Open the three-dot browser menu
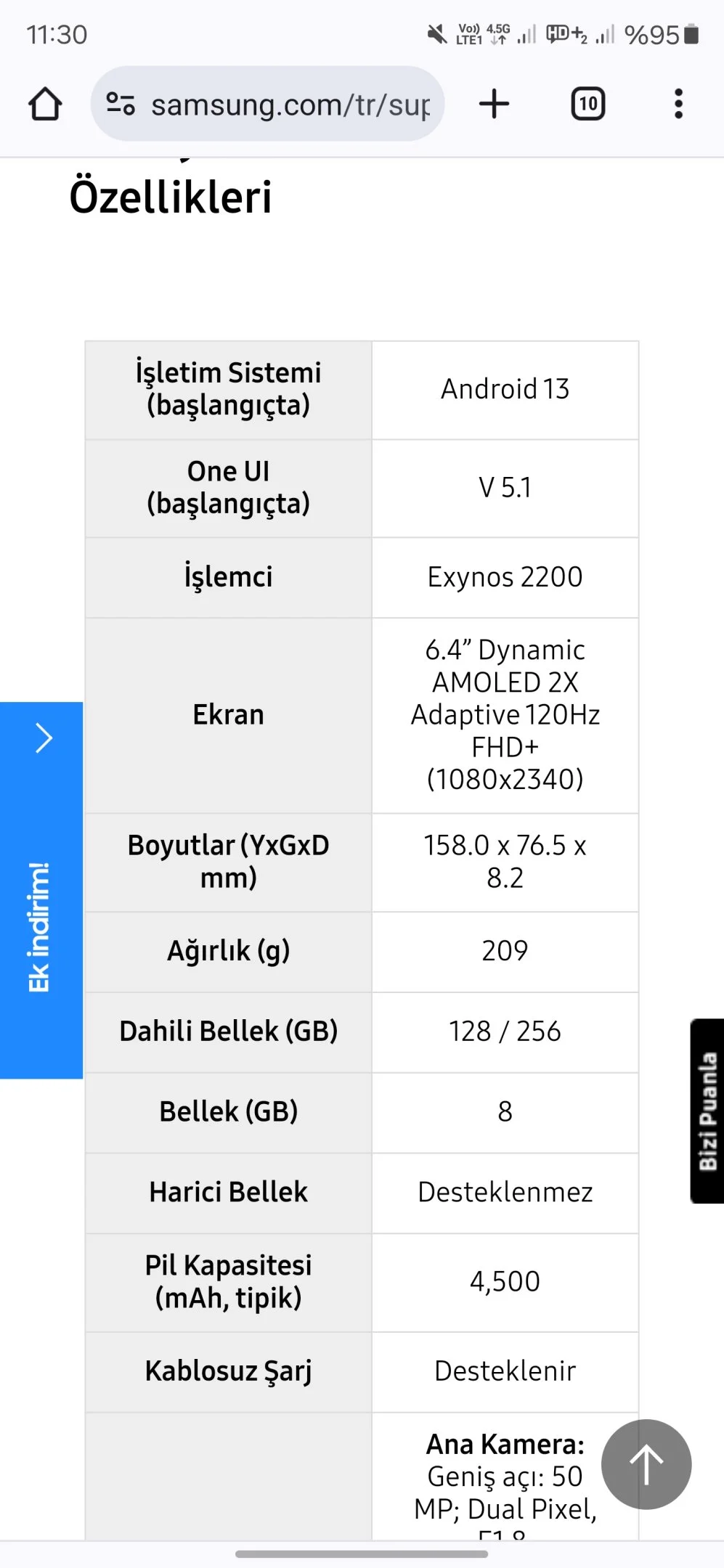 679,104
